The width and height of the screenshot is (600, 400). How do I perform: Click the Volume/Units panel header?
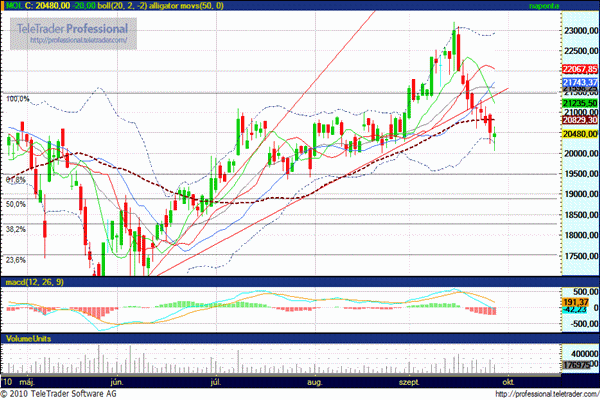[30, 339]
